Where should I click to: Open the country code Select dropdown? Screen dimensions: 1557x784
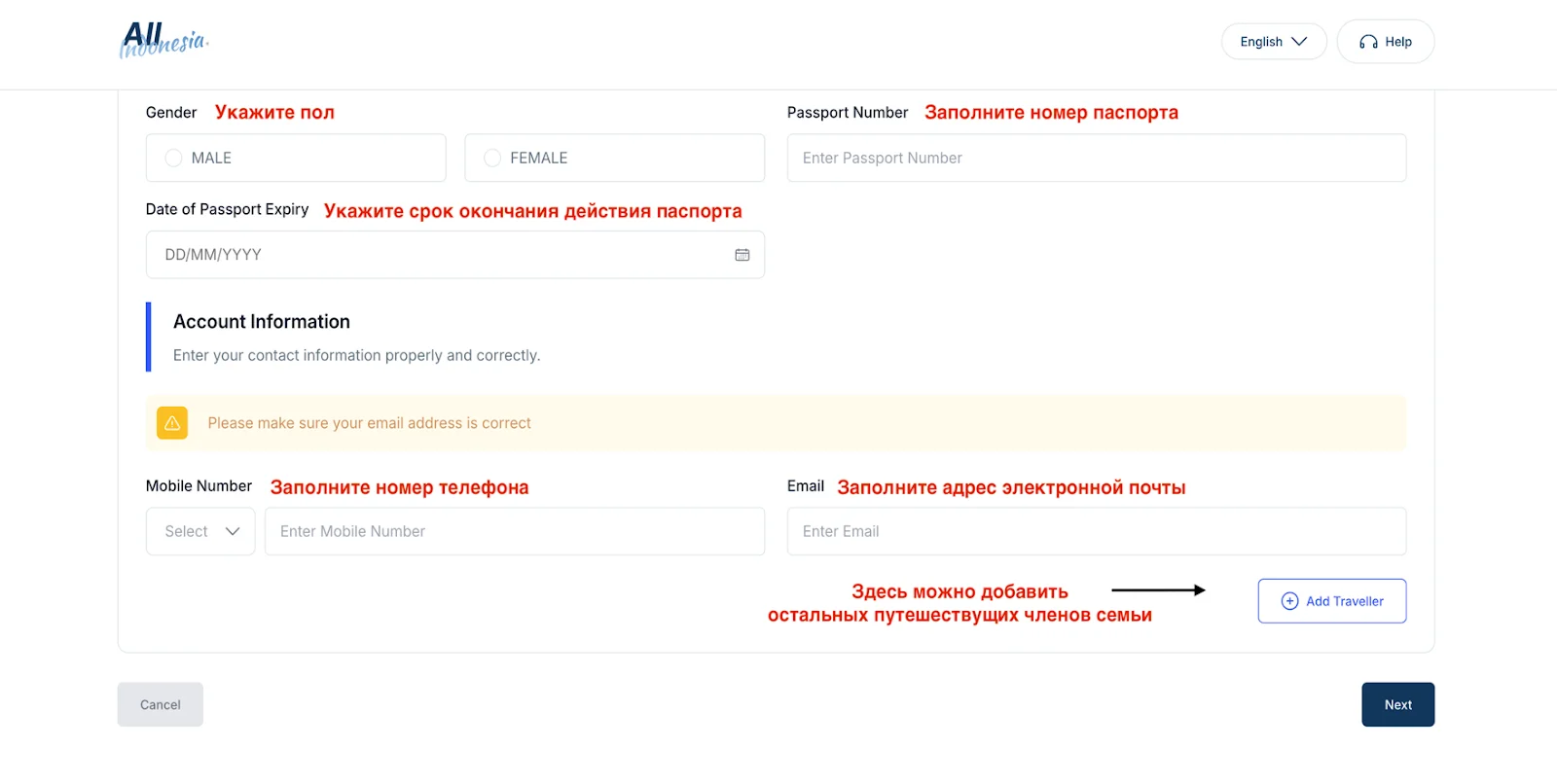pyautogui.click(x=199, y=531)
